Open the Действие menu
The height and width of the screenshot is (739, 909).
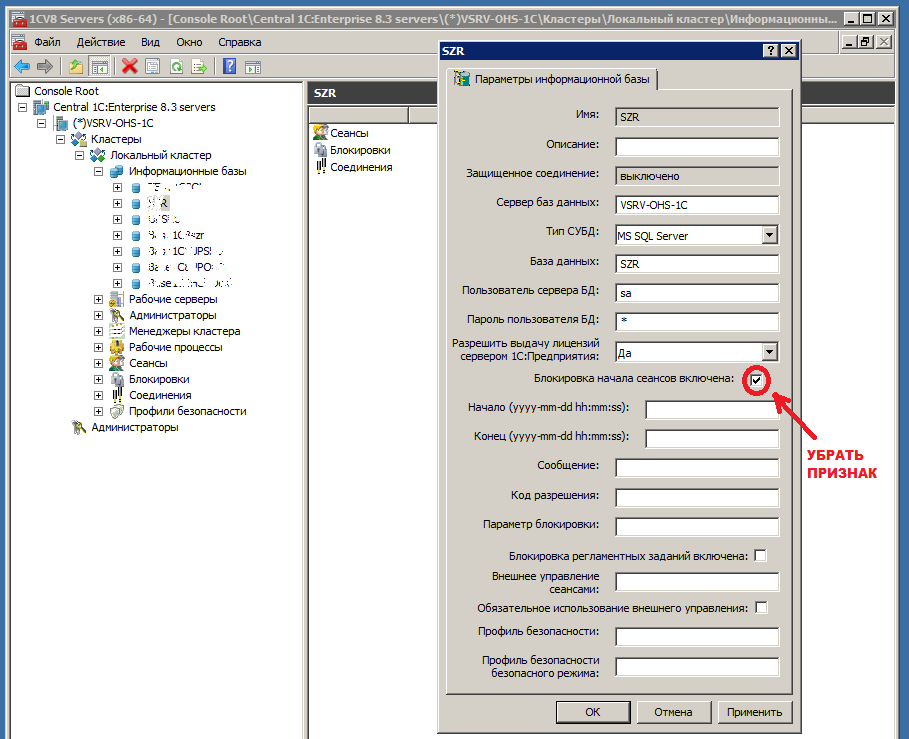pyautogui.click(x=100, y=42)
